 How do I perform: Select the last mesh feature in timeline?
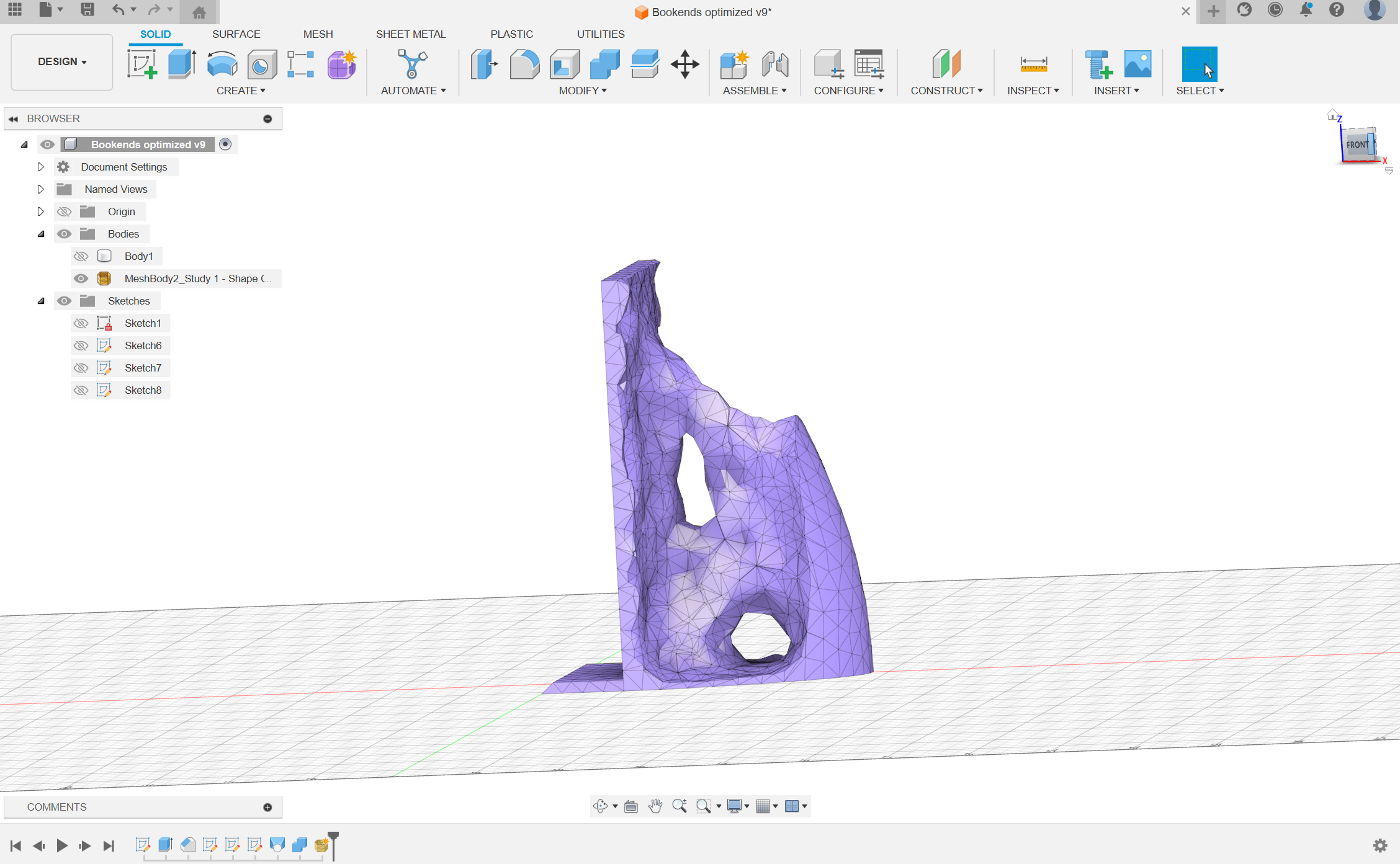tap(321, 845)
